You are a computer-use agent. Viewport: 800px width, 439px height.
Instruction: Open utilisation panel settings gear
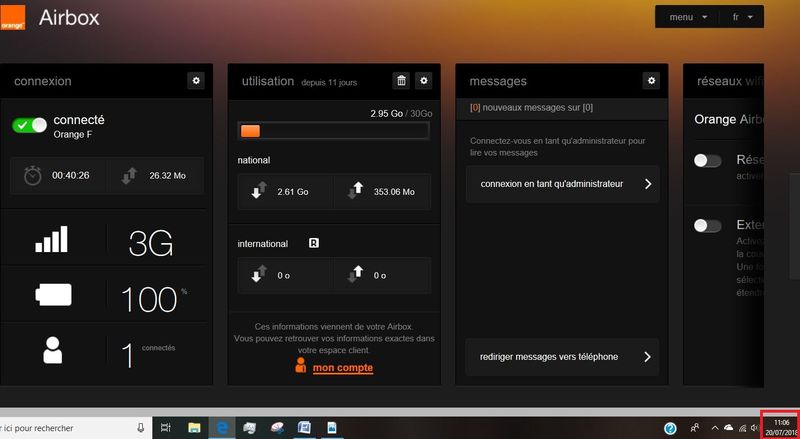[x=424, y=80]
